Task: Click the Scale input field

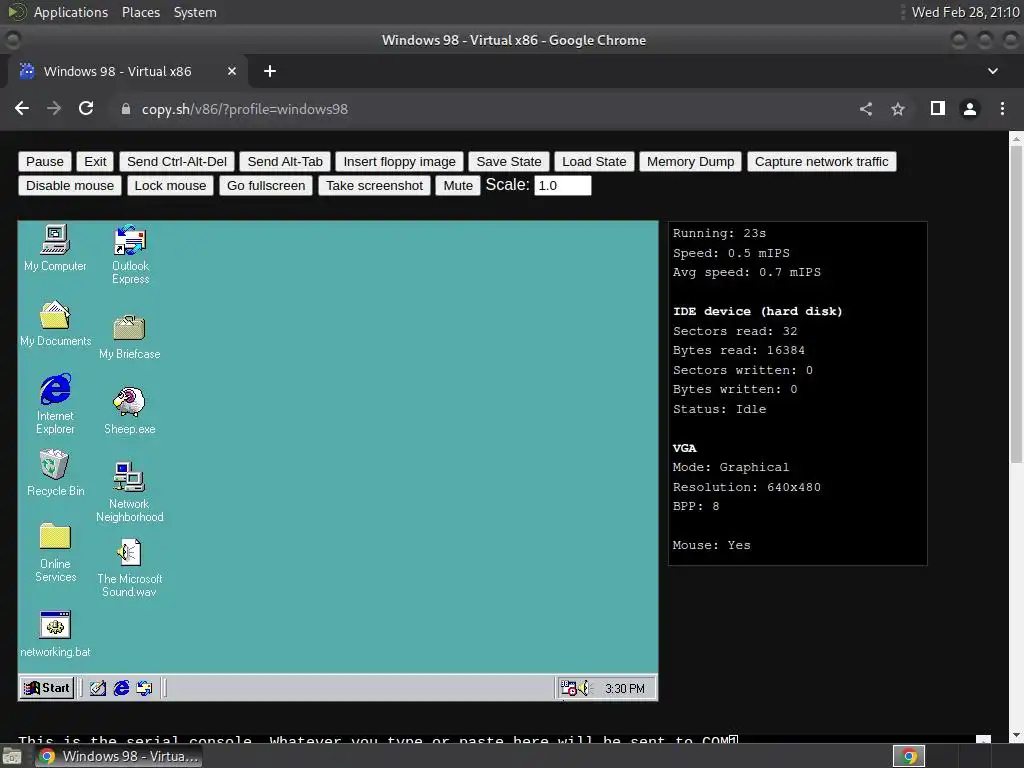Action: (563, 185)
